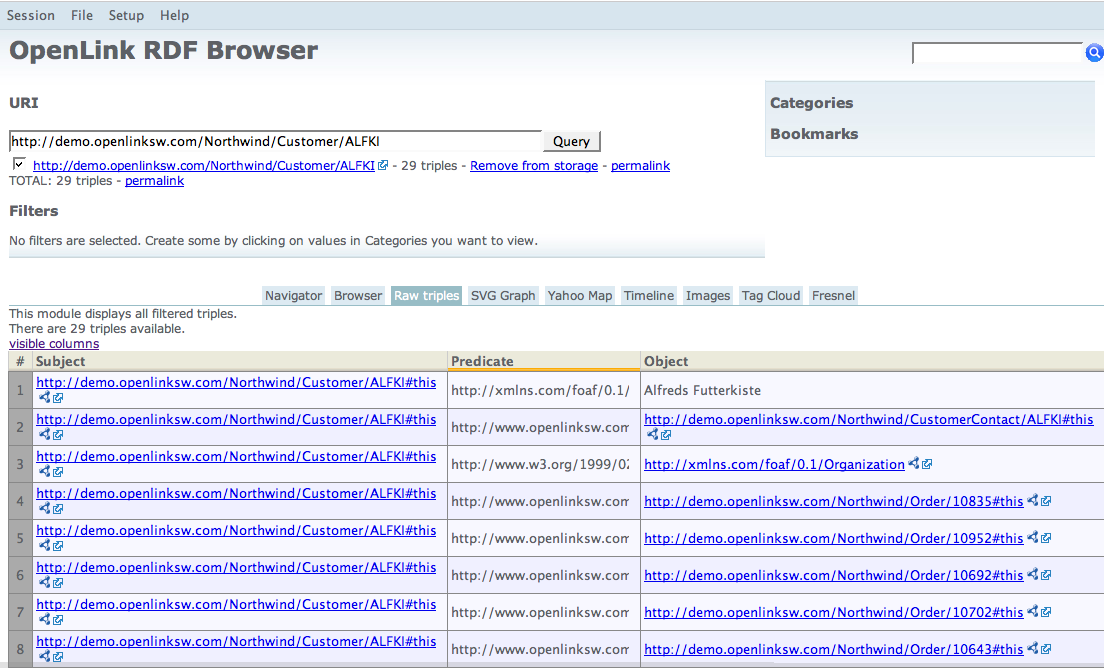Toggle the checkbox beside the stored ALFKI URI
The image size is (1104, 668).
point(19,164)
